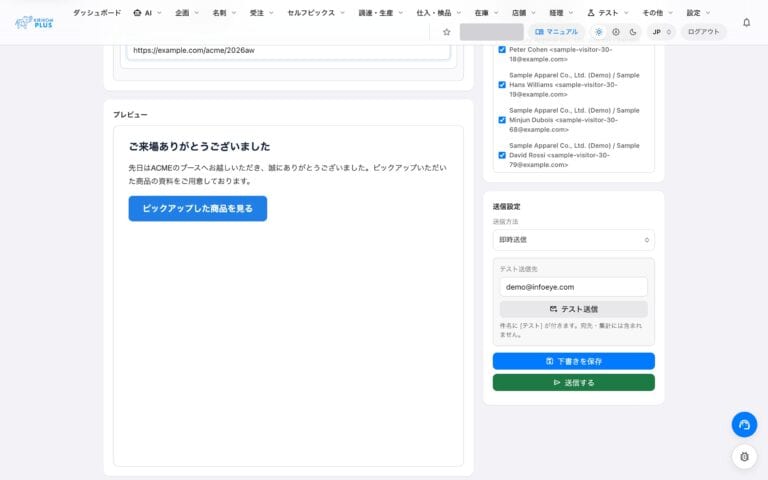Viewport: 768px width, 480px height.
Task: Click the demo@infoeye.com test address field
Action: [x=574, y=287]
